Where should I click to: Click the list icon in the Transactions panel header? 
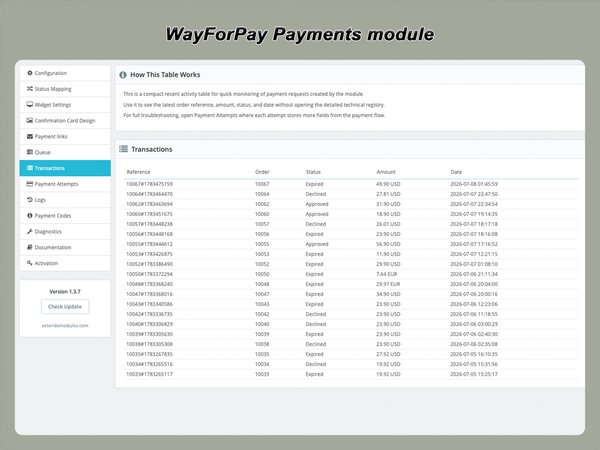[x=123, y=149]
